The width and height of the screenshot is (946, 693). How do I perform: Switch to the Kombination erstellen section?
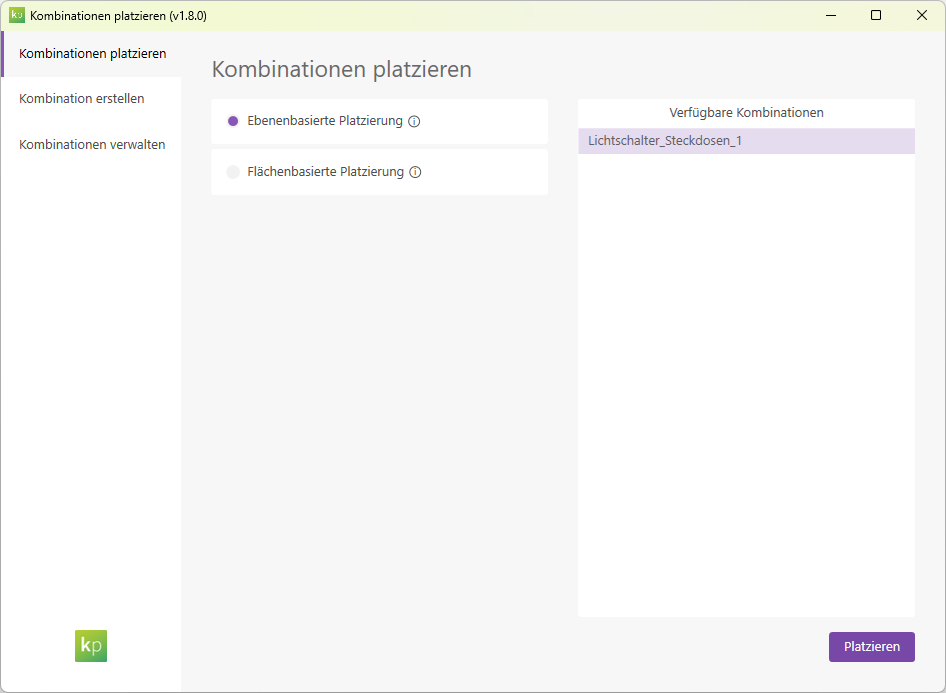click(81, 98)
